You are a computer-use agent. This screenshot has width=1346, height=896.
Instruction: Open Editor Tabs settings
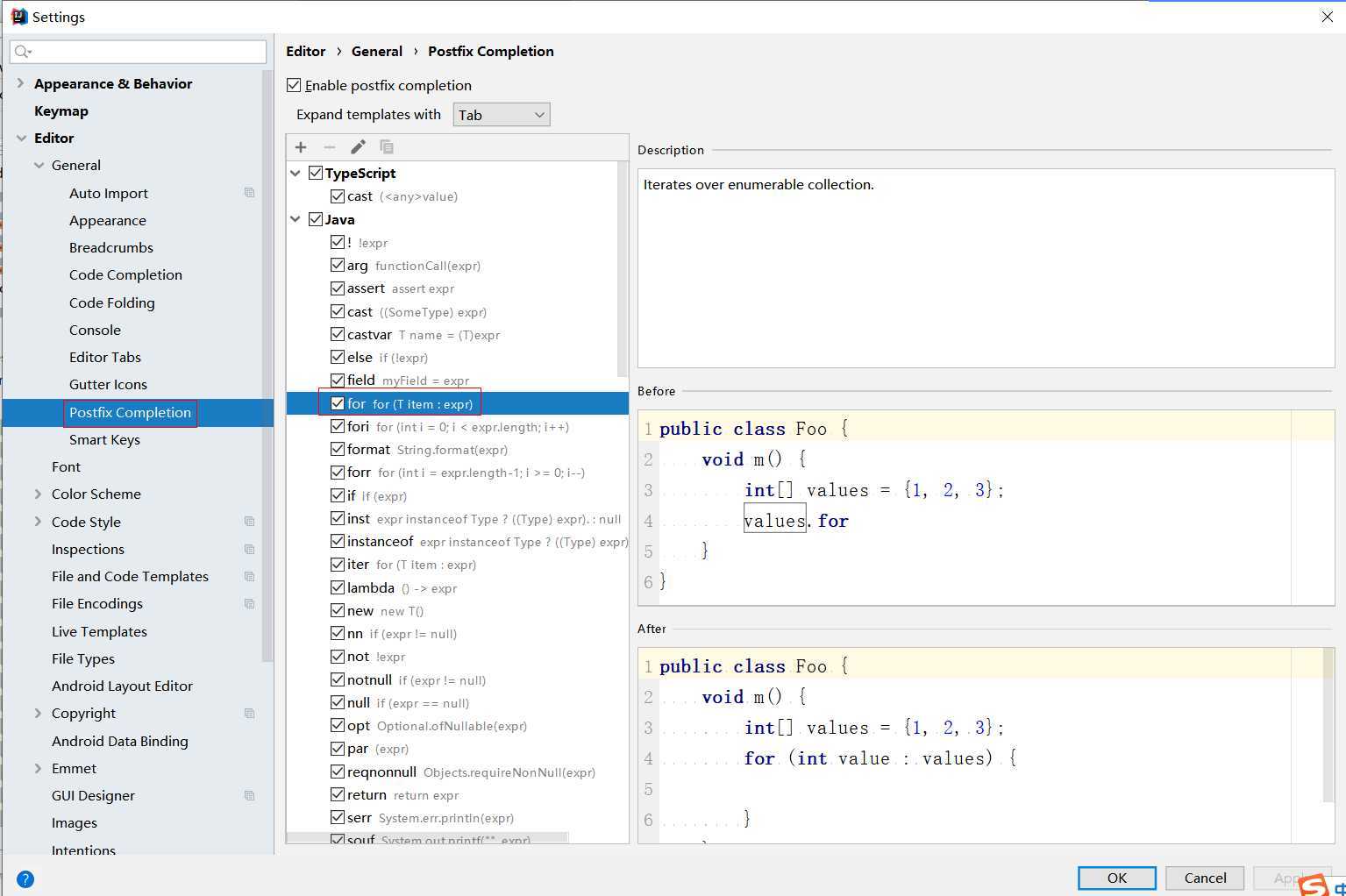click(x=105, y=357)
